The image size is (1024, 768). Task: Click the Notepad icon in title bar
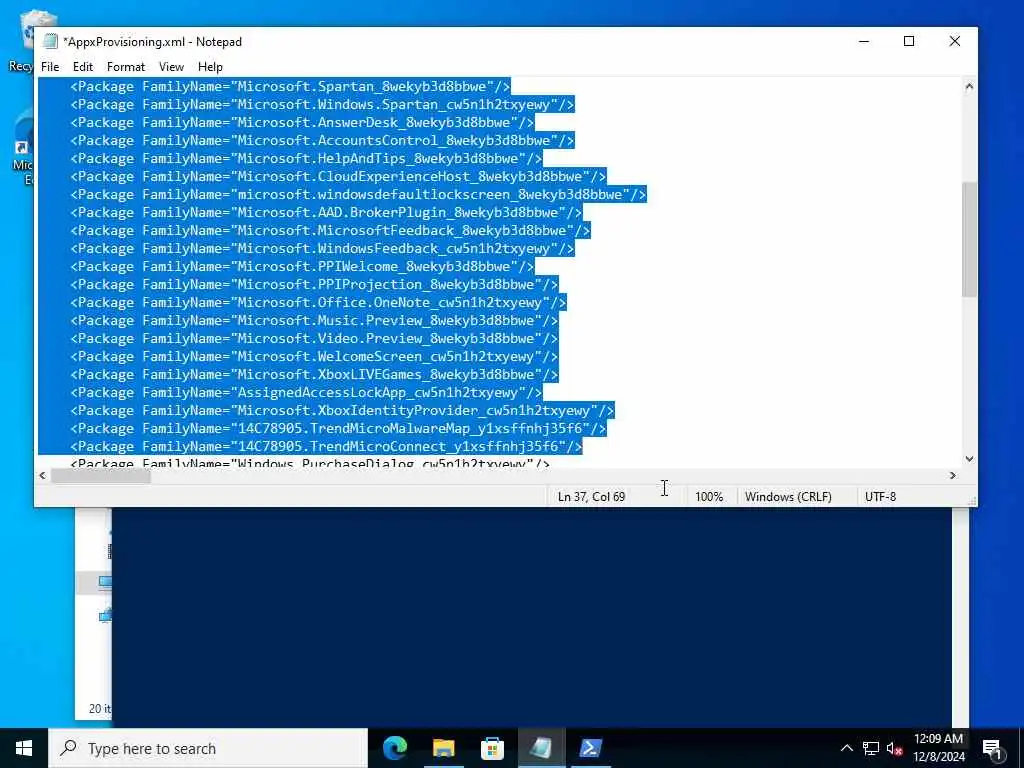point(50,41)
